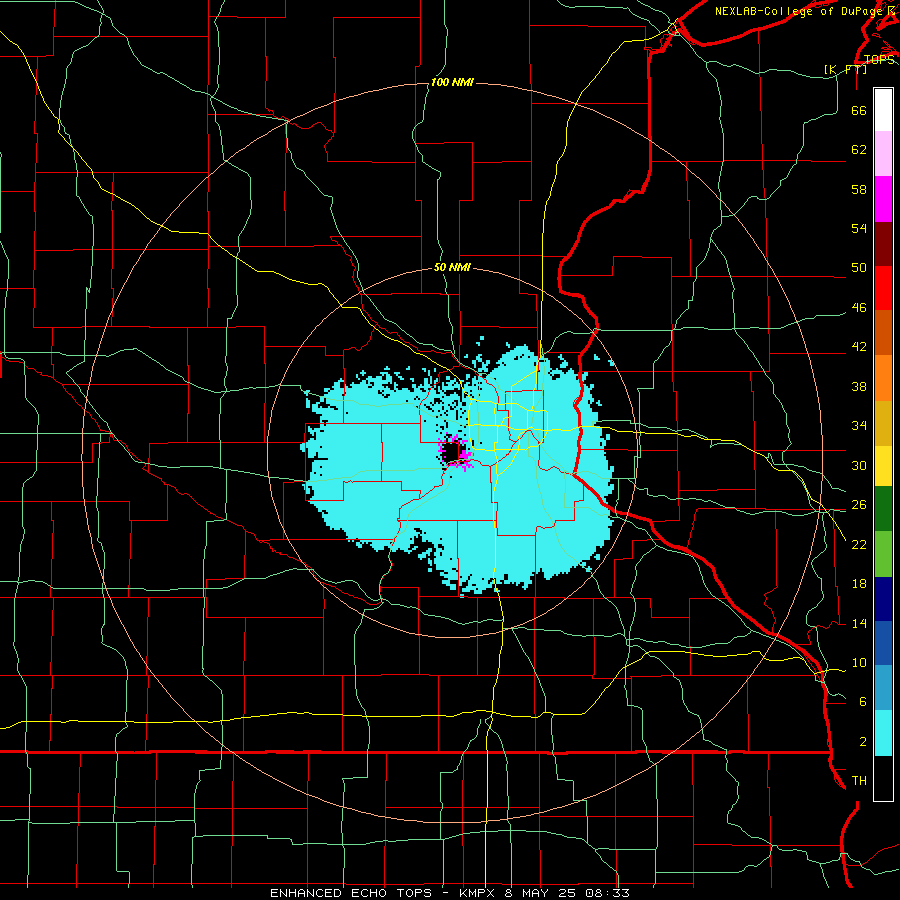Select the dark green legend swatch

(x=883, y=509)
